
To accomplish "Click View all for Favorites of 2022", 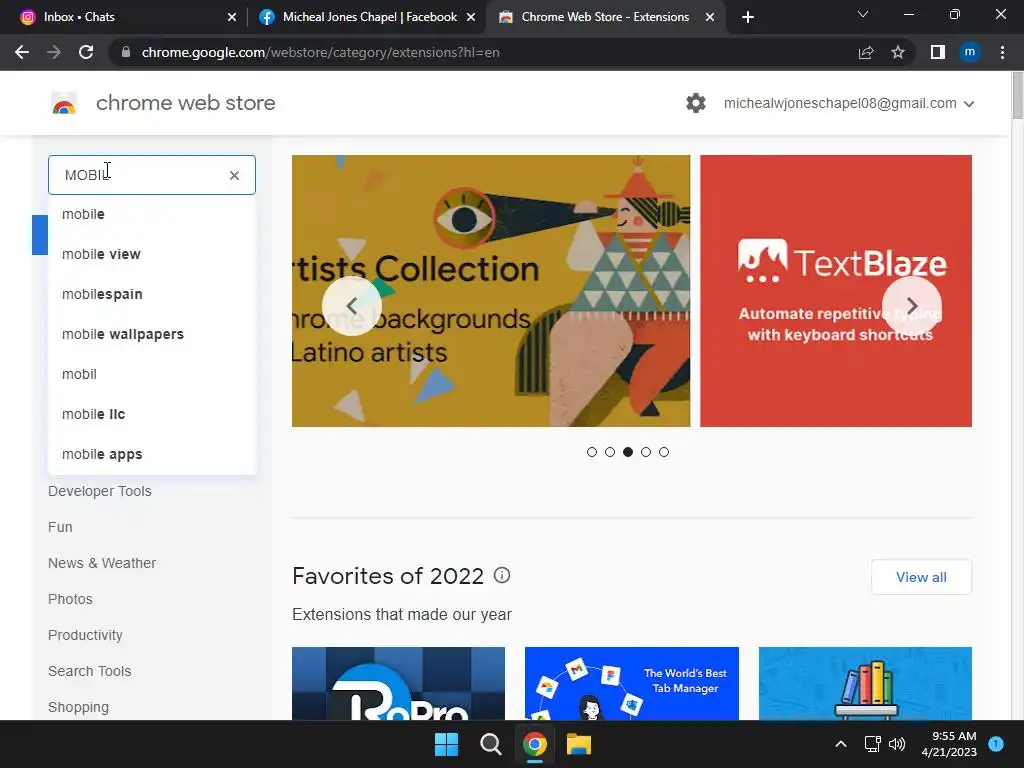I will click(921, 577).
